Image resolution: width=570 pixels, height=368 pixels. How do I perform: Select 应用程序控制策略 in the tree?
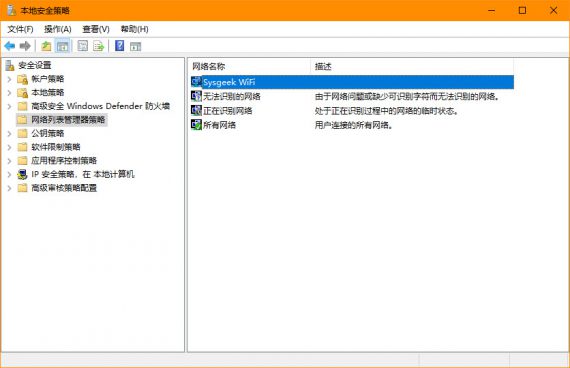pos(64,161)
